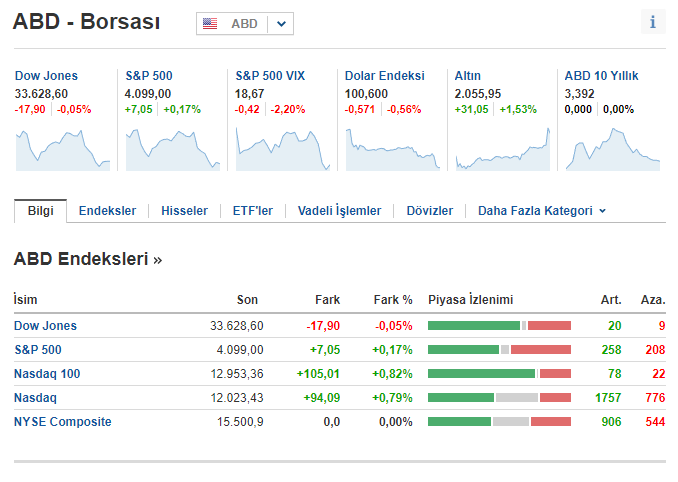The width and height of the screenshot is (678, 482).
Task: Open the ABD country dropdown
Action: click(x=281, y=24)
